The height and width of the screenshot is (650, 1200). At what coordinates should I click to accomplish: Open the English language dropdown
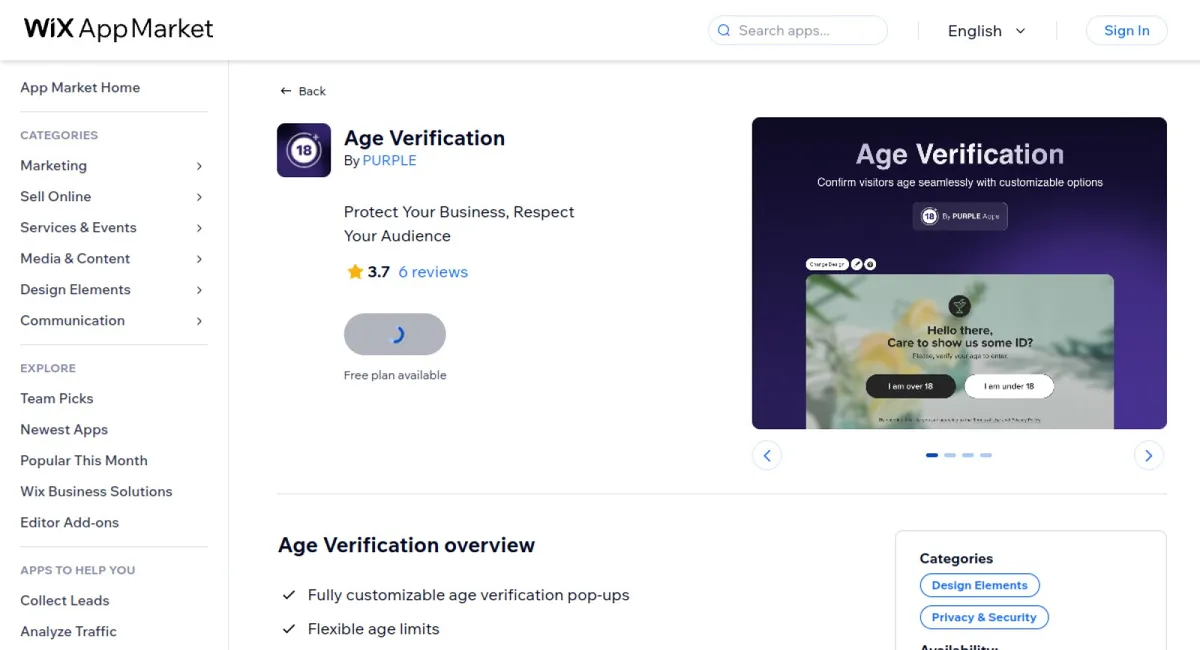[987, 31]
